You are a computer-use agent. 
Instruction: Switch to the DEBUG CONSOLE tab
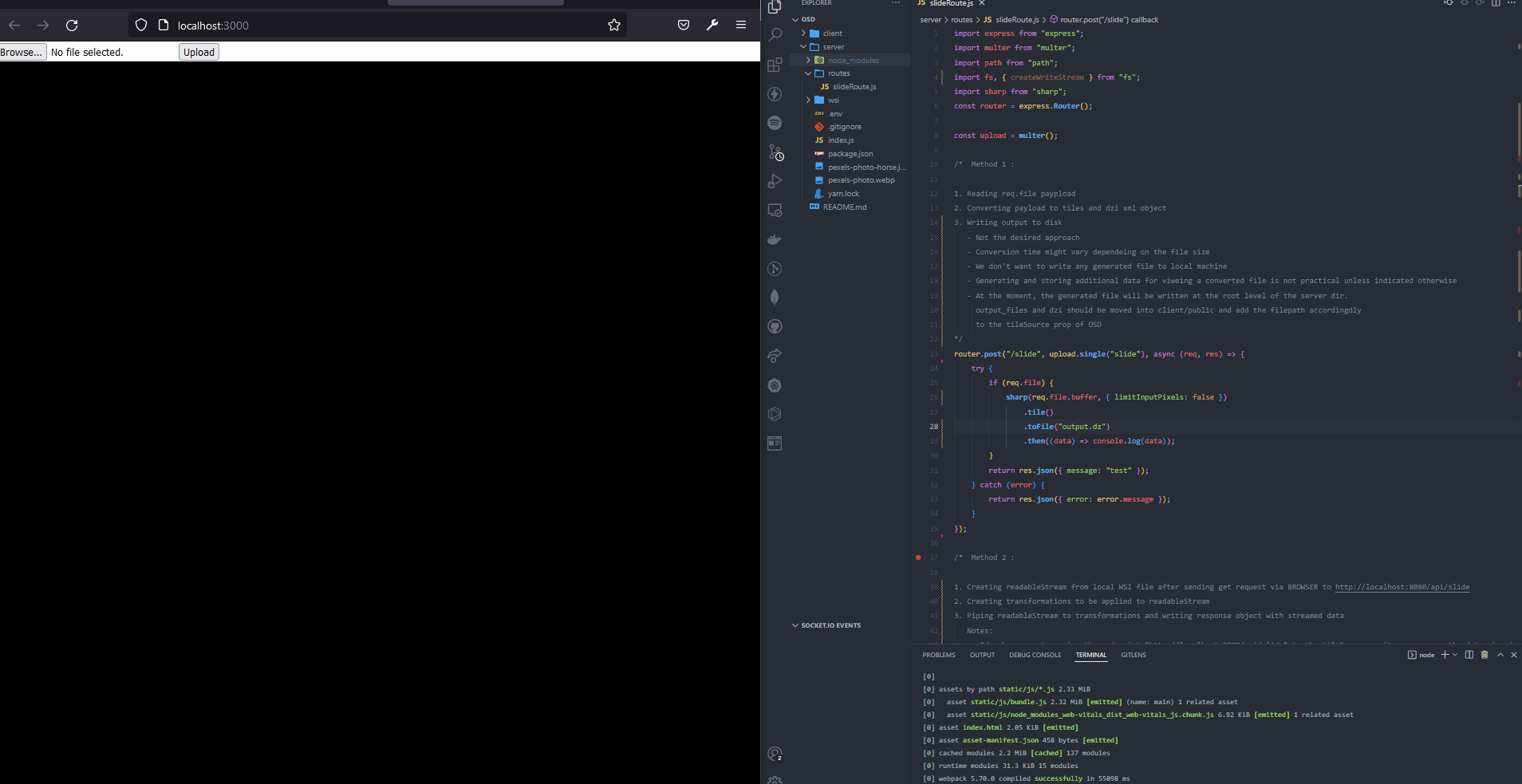[x=1034, y=655]
